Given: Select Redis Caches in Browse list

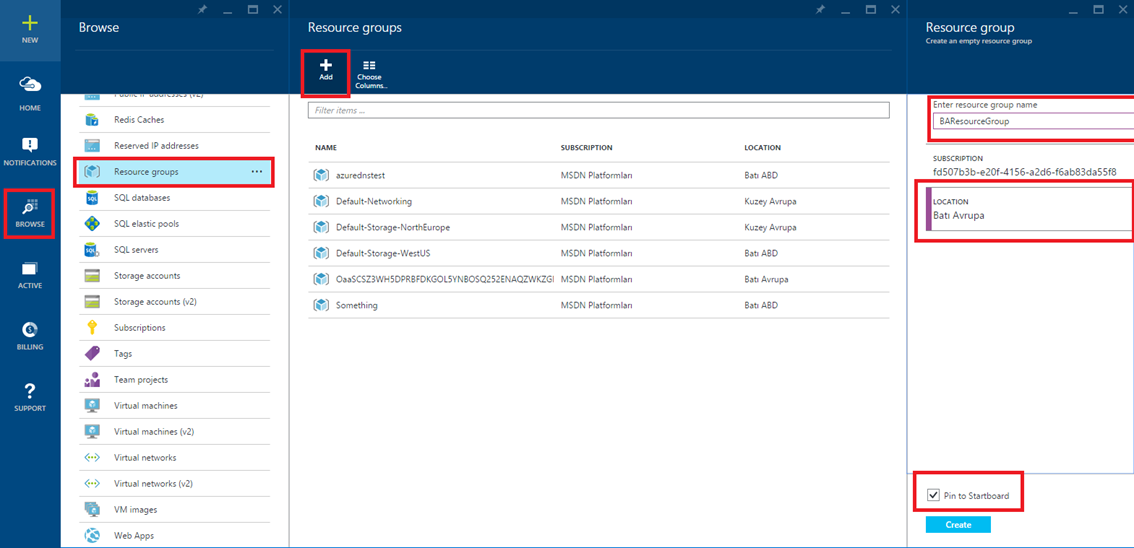Looking at the screenshot, I should (x=174, y=119).
